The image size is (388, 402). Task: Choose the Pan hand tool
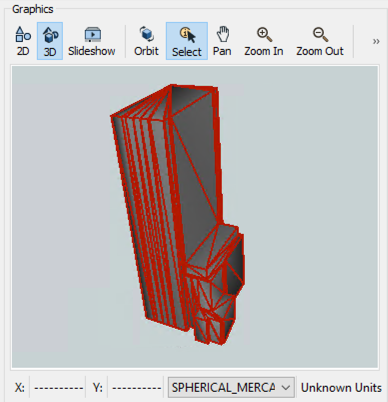[222, 41]
